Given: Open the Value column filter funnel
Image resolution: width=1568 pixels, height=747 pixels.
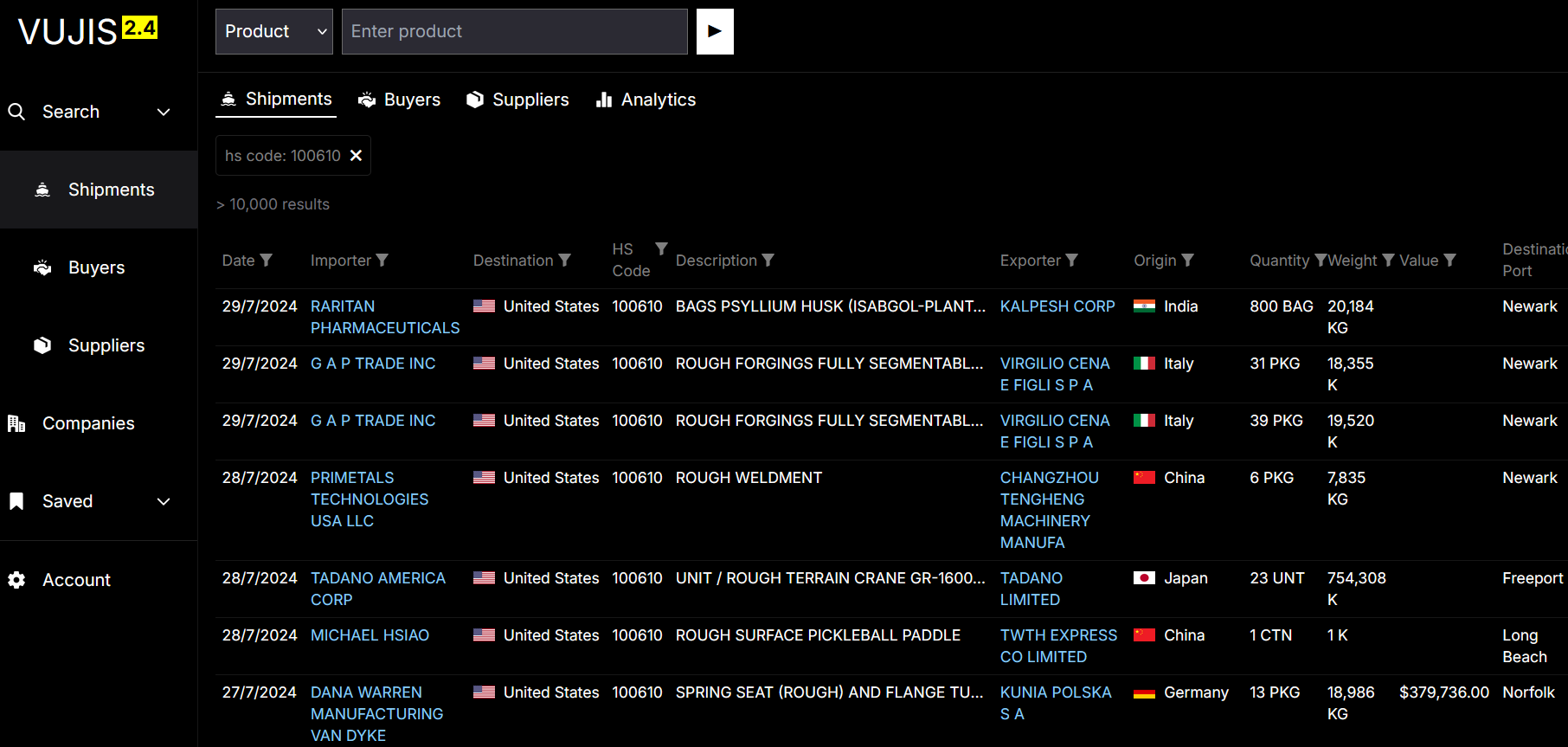Looking at the screenshot, I should pos(1450,261).
